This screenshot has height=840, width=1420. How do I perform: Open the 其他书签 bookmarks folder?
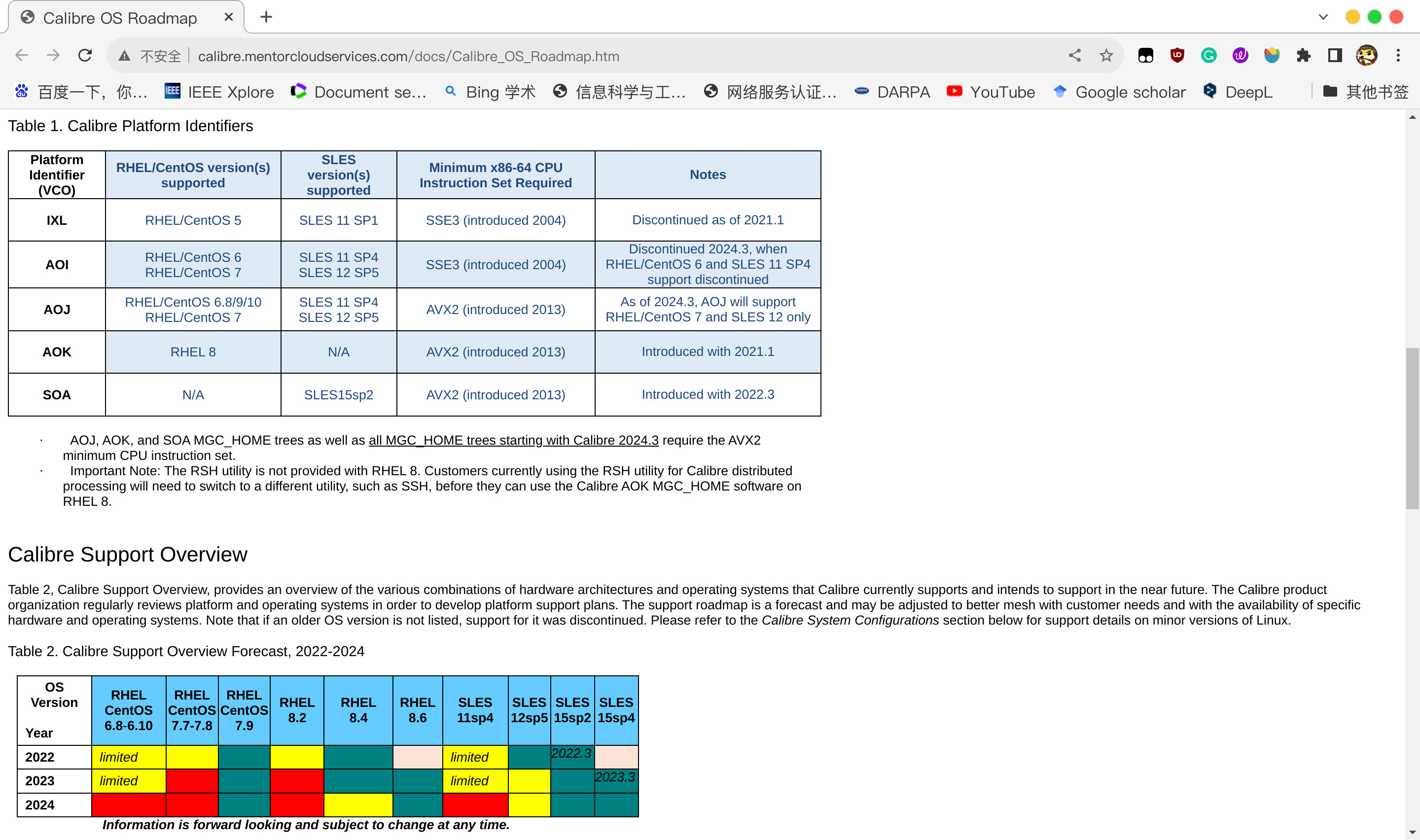pyautogui.click(x=1366, y=92)
